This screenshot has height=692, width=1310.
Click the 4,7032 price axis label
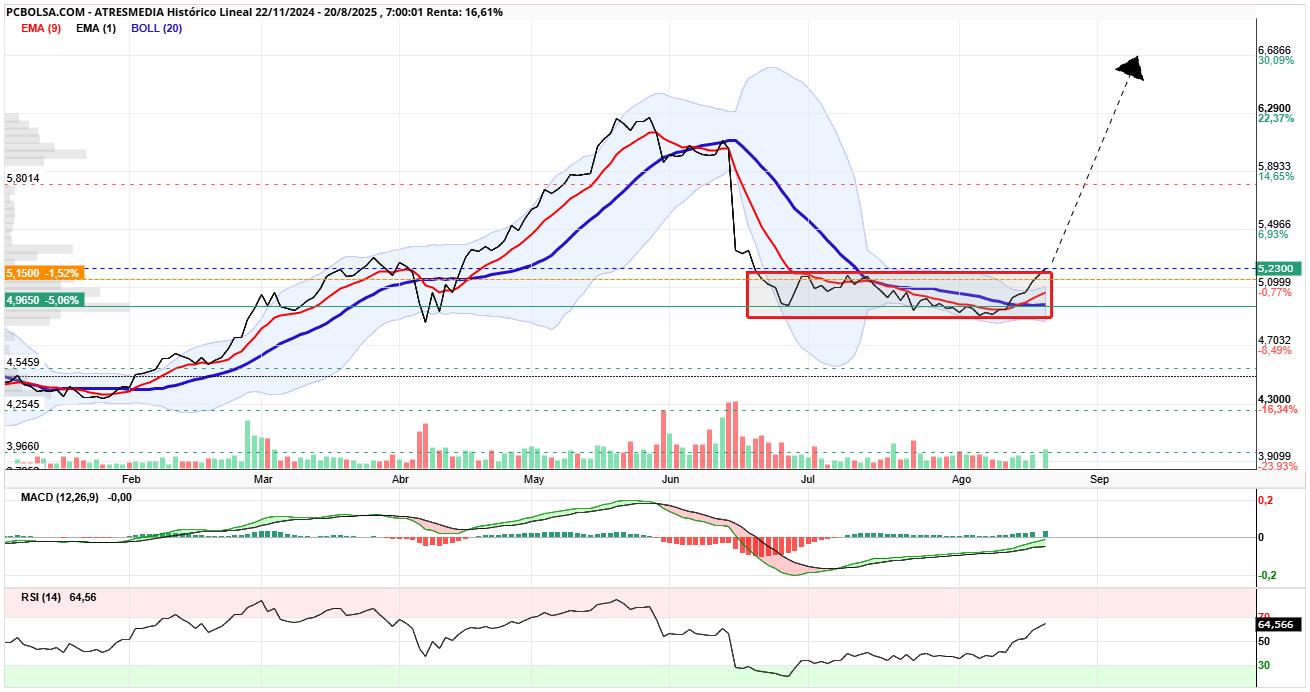[x=1274, y=340]
